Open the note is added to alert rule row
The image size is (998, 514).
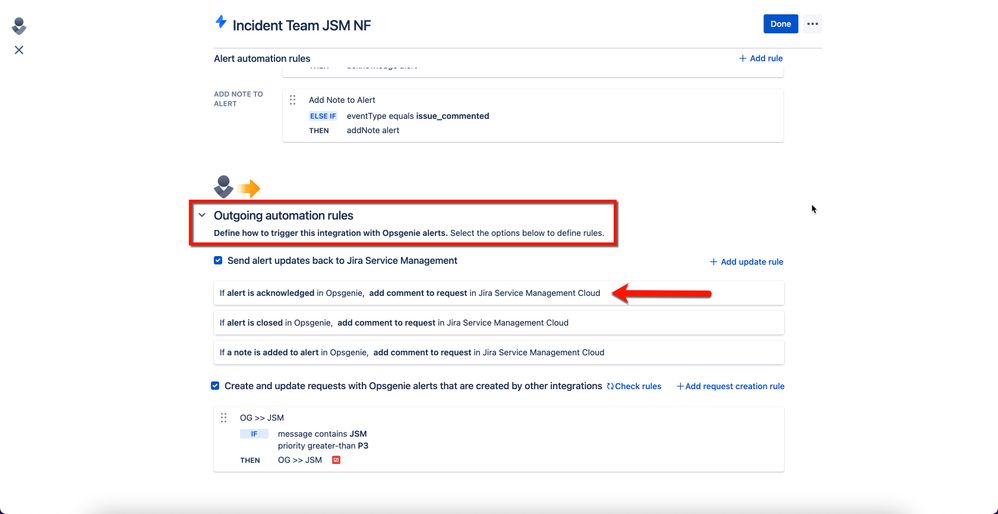pyautogui.click(x=499, y=352)
